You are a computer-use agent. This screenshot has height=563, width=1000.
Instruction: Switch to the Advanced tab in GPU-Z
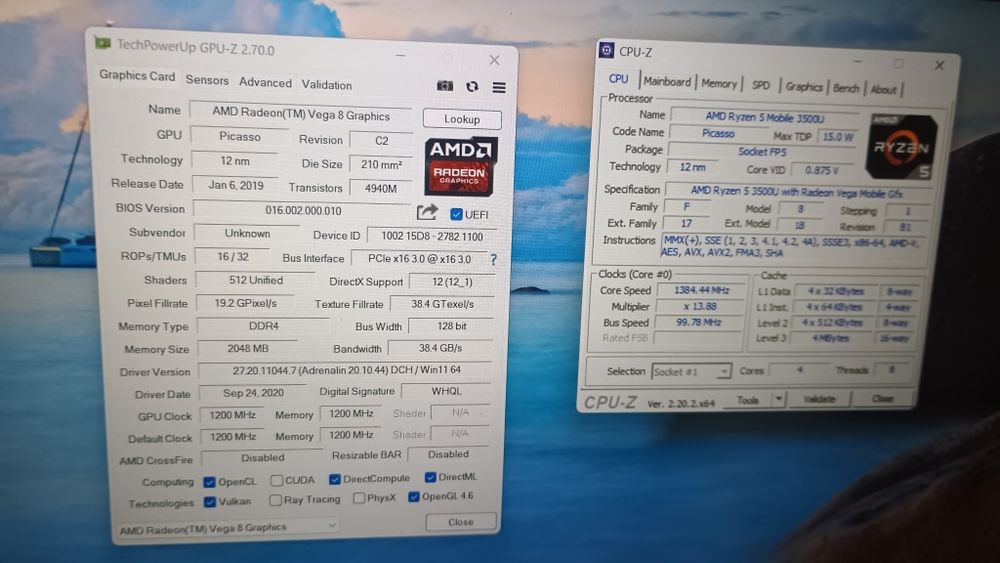pos(265,82)
